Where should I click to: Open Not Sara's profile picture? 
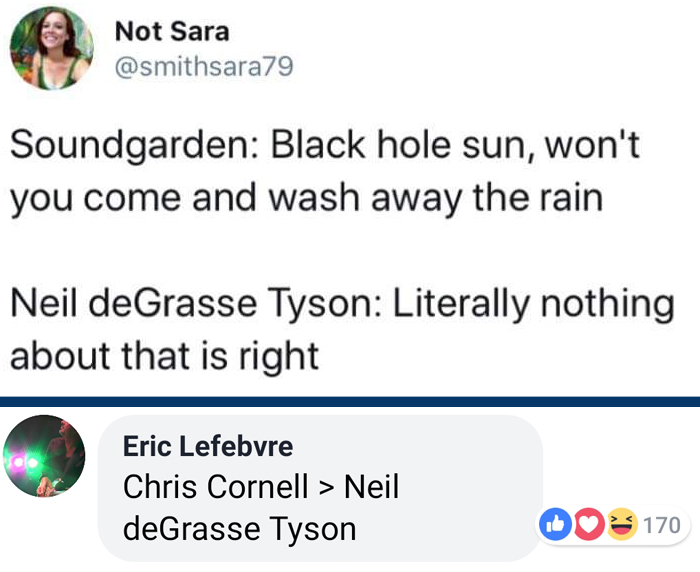pos(51,48)
